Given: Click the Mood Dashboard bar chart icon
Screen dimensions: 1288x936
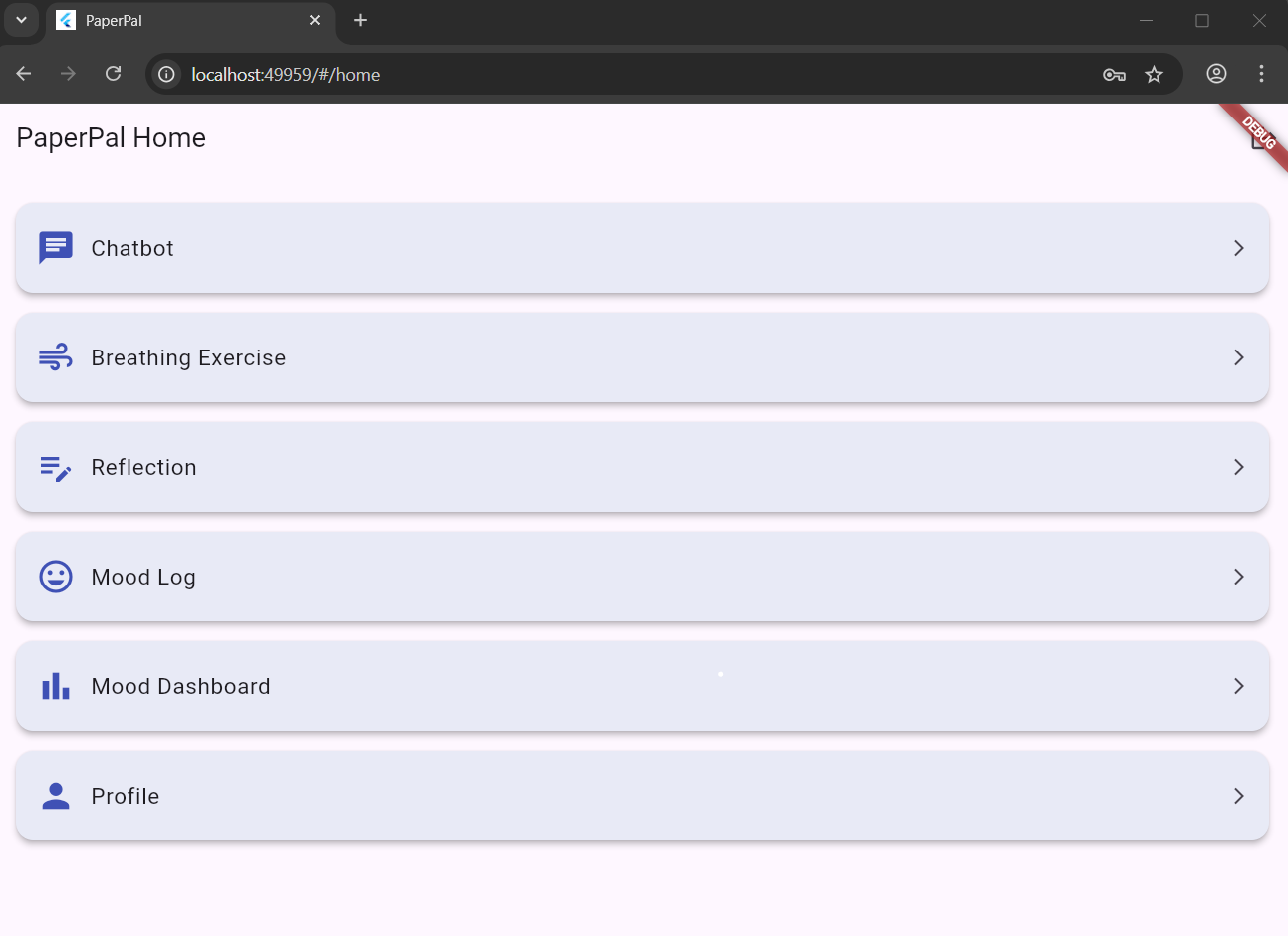Looking at the screenshot, I should (x=56, y=686).
